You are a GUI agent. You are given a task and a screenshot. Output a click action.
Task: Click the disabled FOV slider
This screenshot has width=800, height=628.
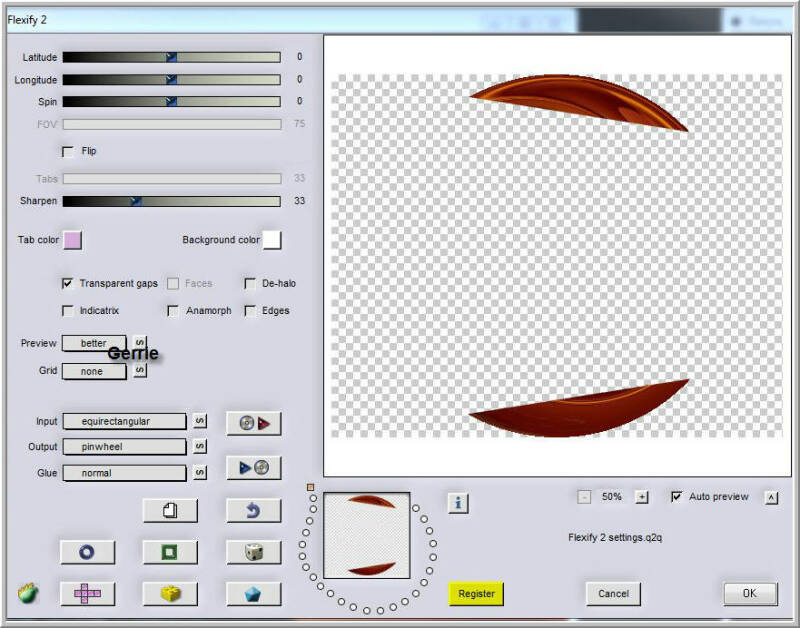(171, 124)
